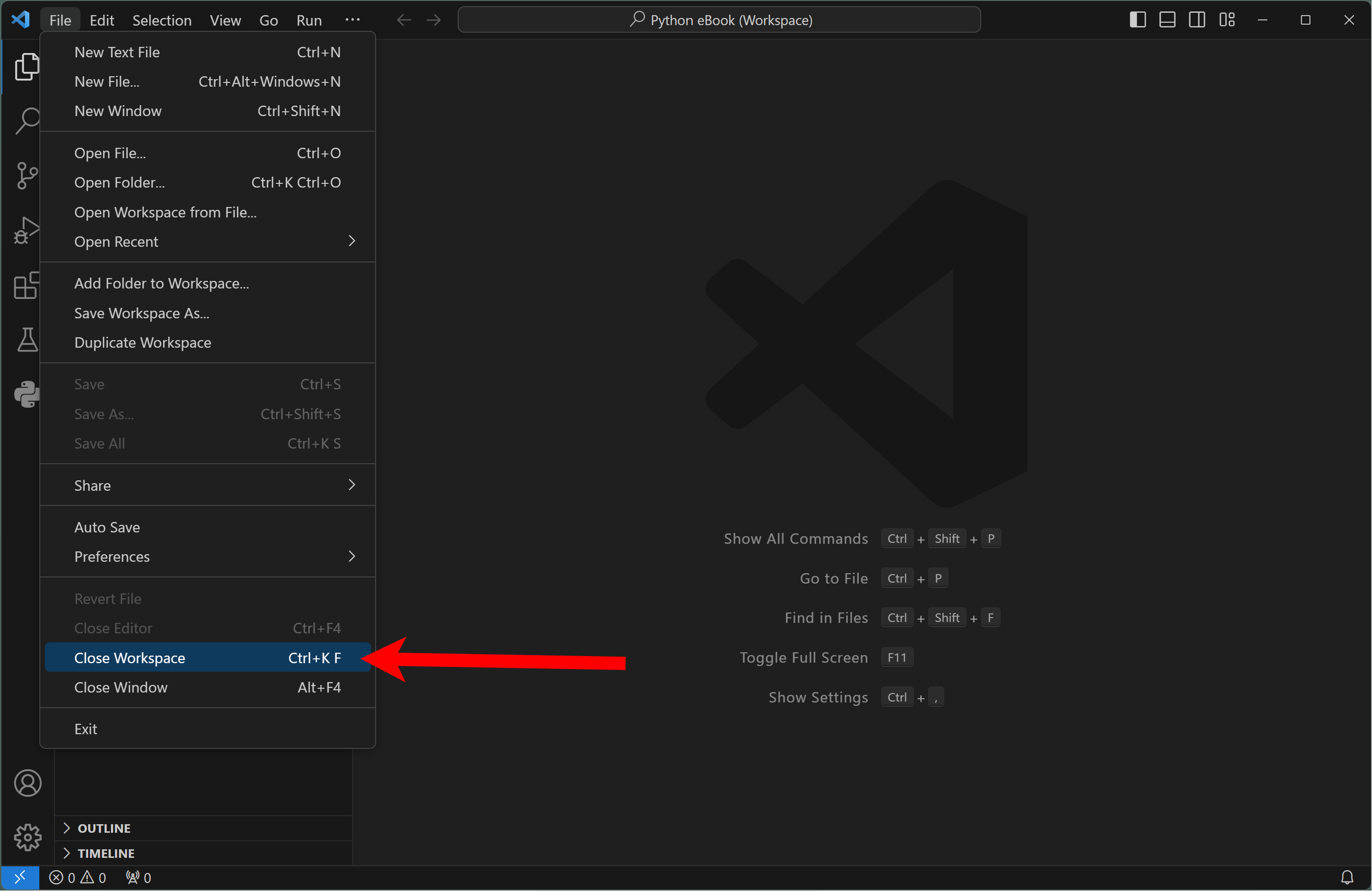Open the Run and Debug view icon
The width and height of the screenshot is (1372, 891).
tap(27, 230)
